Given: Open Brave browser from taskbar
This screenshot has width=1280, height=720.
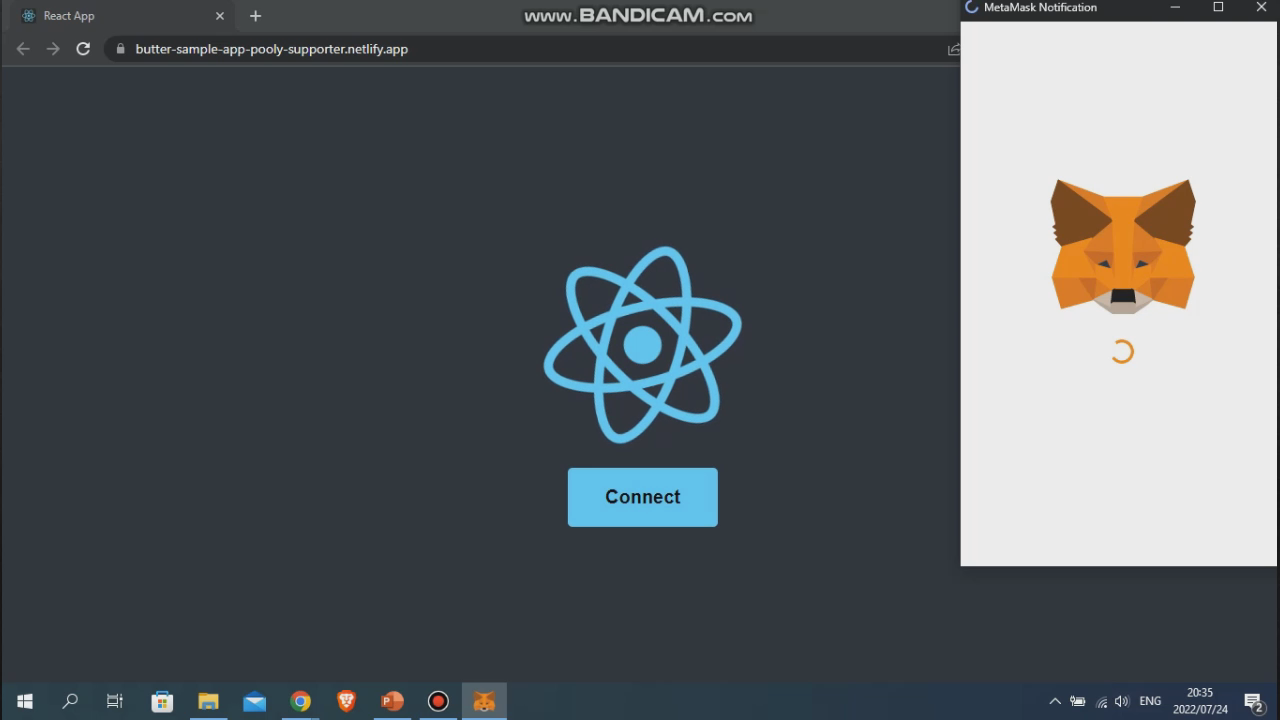Looking at the screenshot, I should coord(346,701).
